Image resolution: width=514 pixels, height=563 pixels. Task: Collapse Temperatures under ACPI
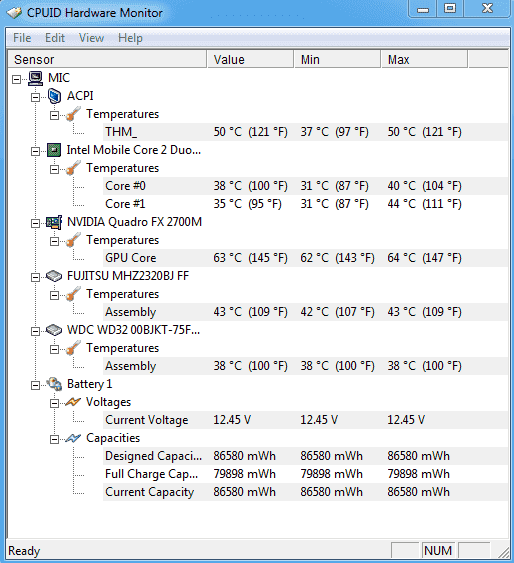click(54, 115)
